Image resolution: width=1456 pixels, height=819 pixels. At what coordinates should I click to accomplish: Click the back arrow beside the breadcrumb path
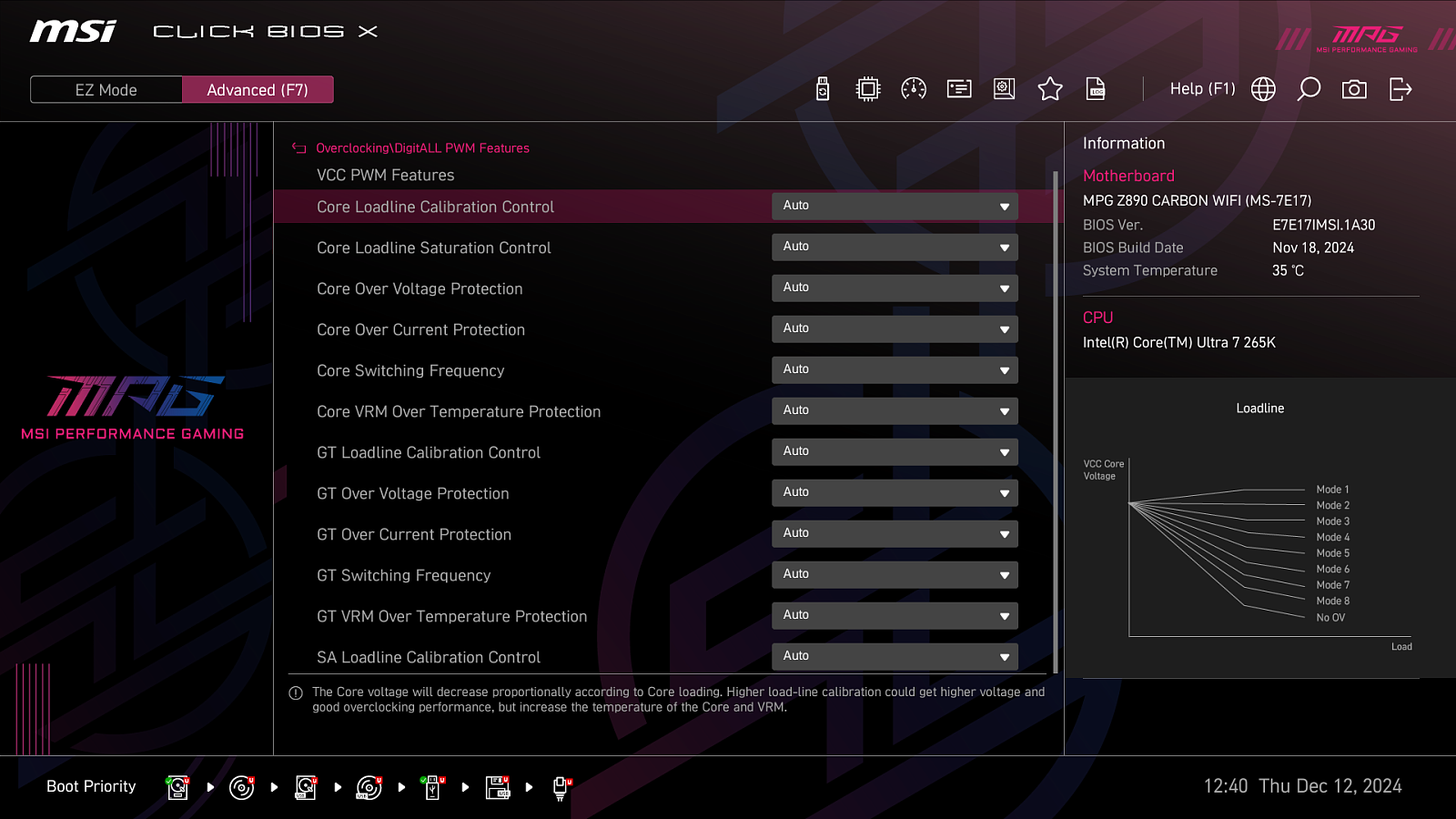[x=298, y=148]
